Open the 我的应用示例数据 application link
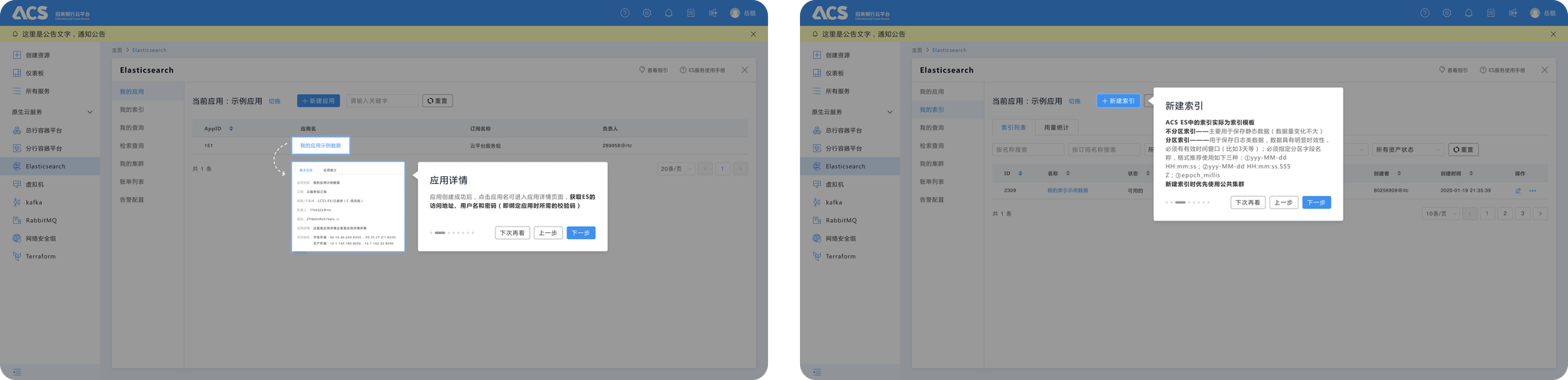 click(320, 146)
